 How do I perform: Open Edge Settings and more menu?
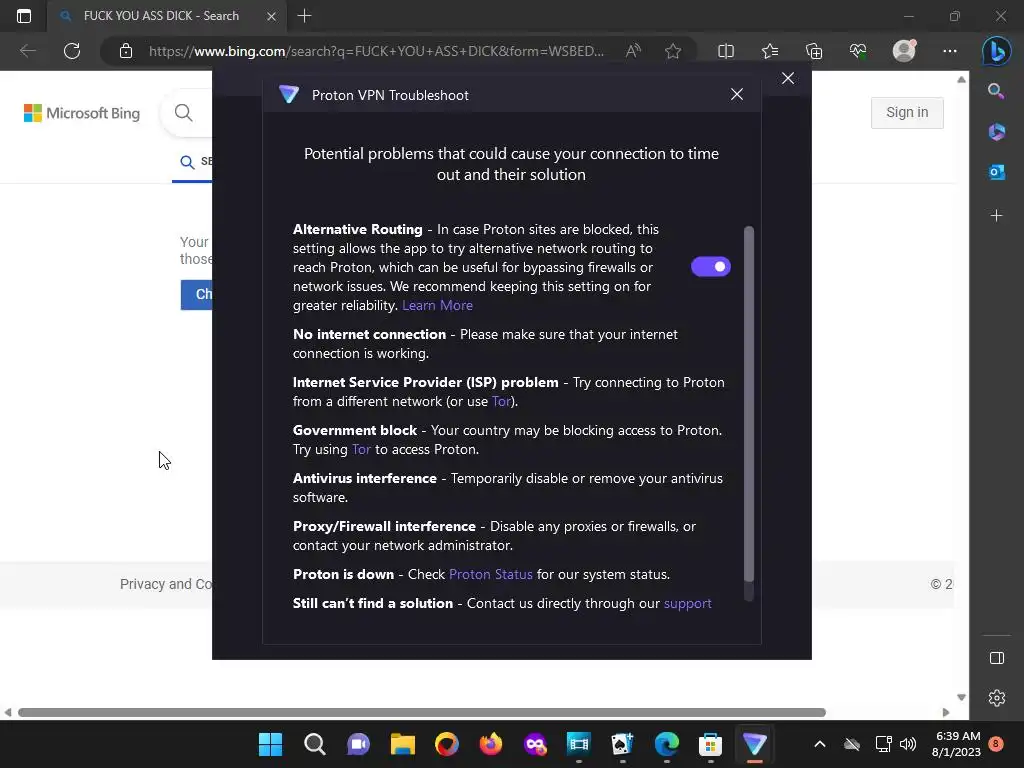(x=950, y=51)
